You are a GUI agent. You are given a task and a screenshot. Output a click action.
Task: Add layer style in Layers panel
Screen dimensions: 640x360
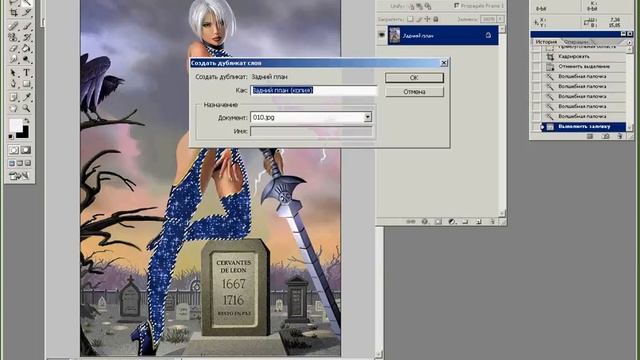[x=424, y=222]
